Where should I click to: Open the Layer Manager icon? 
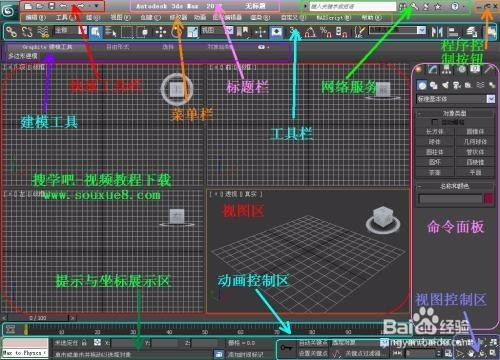[x=471, y=32]
